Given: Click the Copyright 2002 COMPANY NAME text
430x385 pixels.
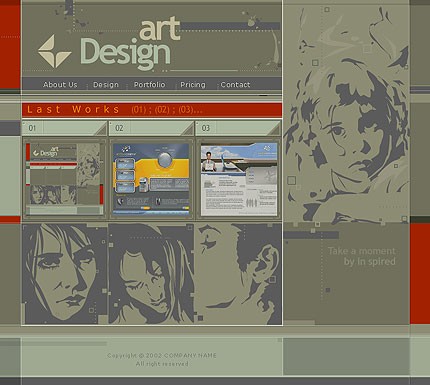Looking at the screenshot, I should [x=162, y=356].
